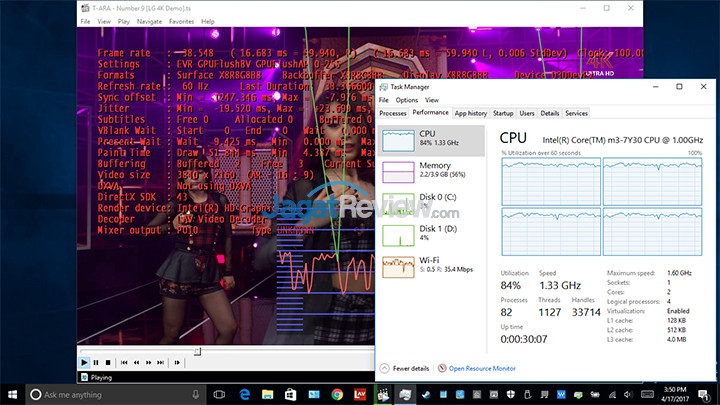
Task: Open Task Manager Options menu
Action: click(x=407, y=100)
